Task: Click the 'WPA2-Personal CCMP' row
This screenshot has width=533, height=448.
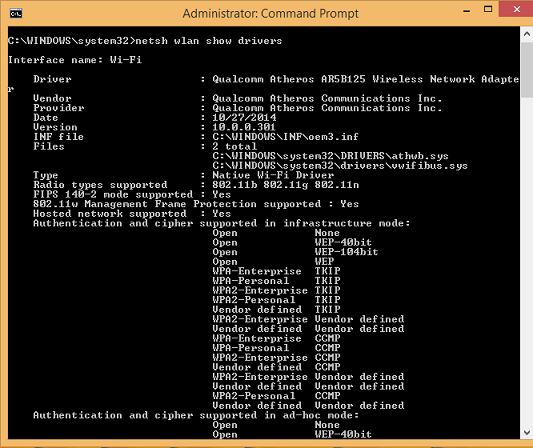Action: click(x=276, y=396)
